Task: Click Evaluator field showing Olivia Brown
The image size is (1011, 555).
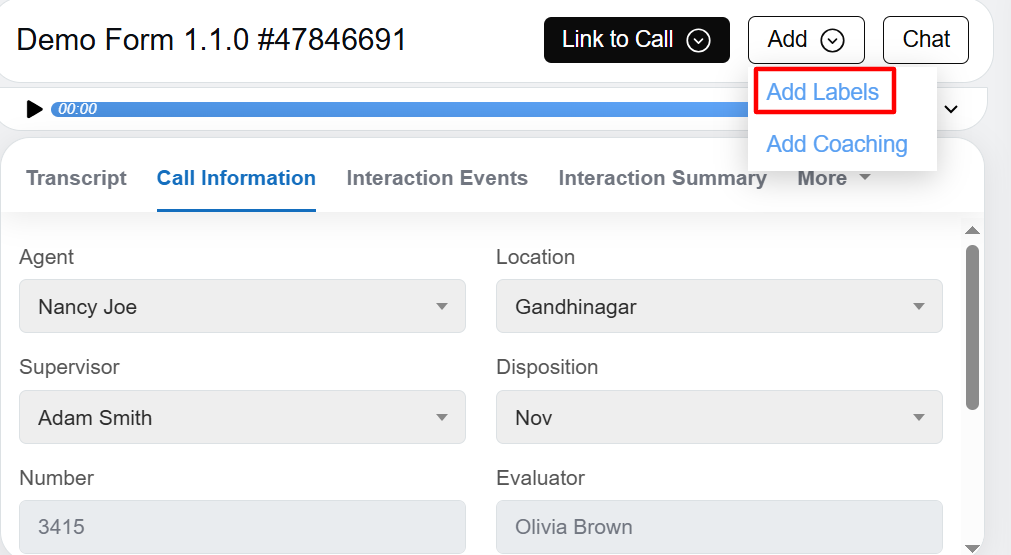Action: pyautogui.click(x=719, y=527)
